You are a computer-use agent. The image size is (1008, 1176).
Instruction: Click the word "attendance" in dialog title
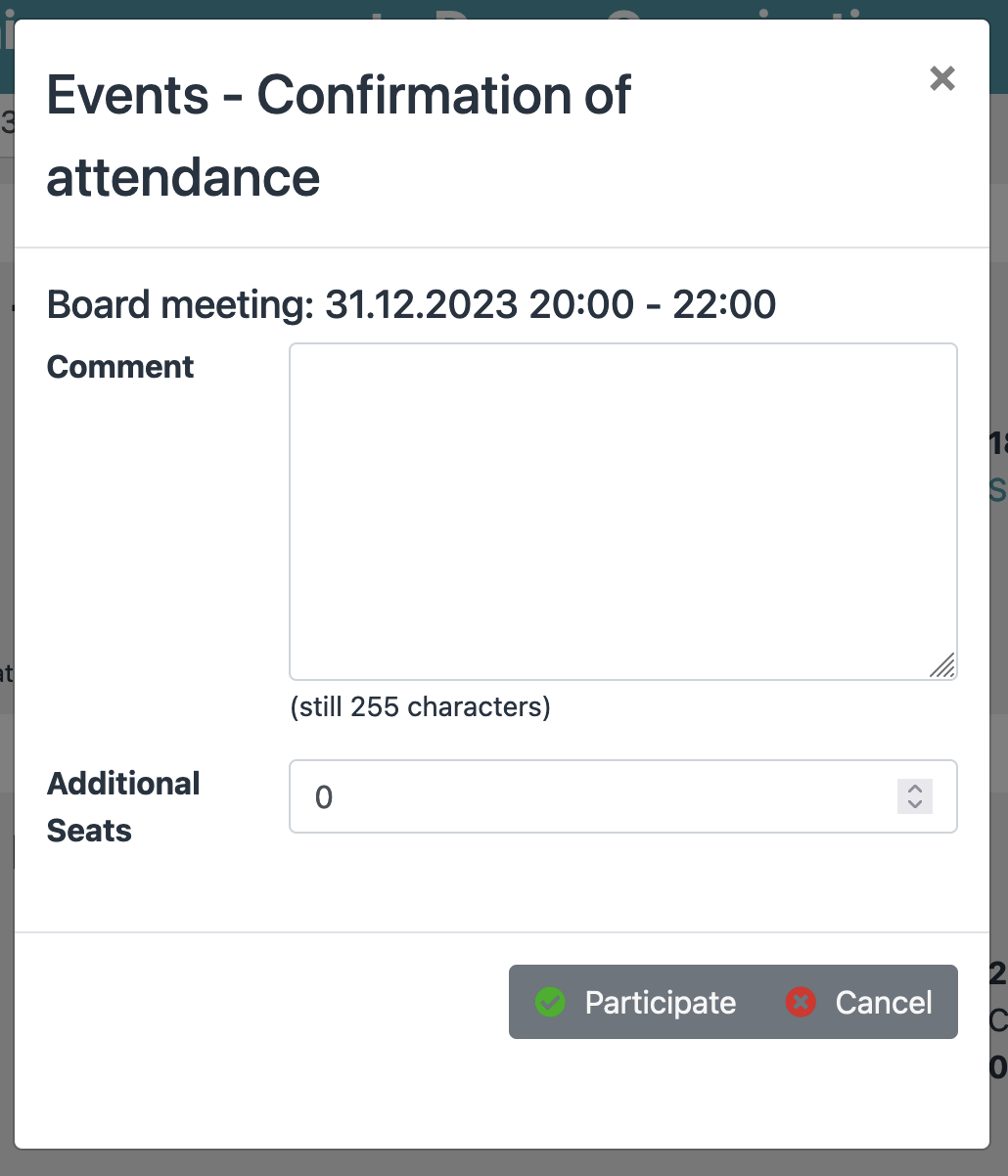tap(183, 178)
